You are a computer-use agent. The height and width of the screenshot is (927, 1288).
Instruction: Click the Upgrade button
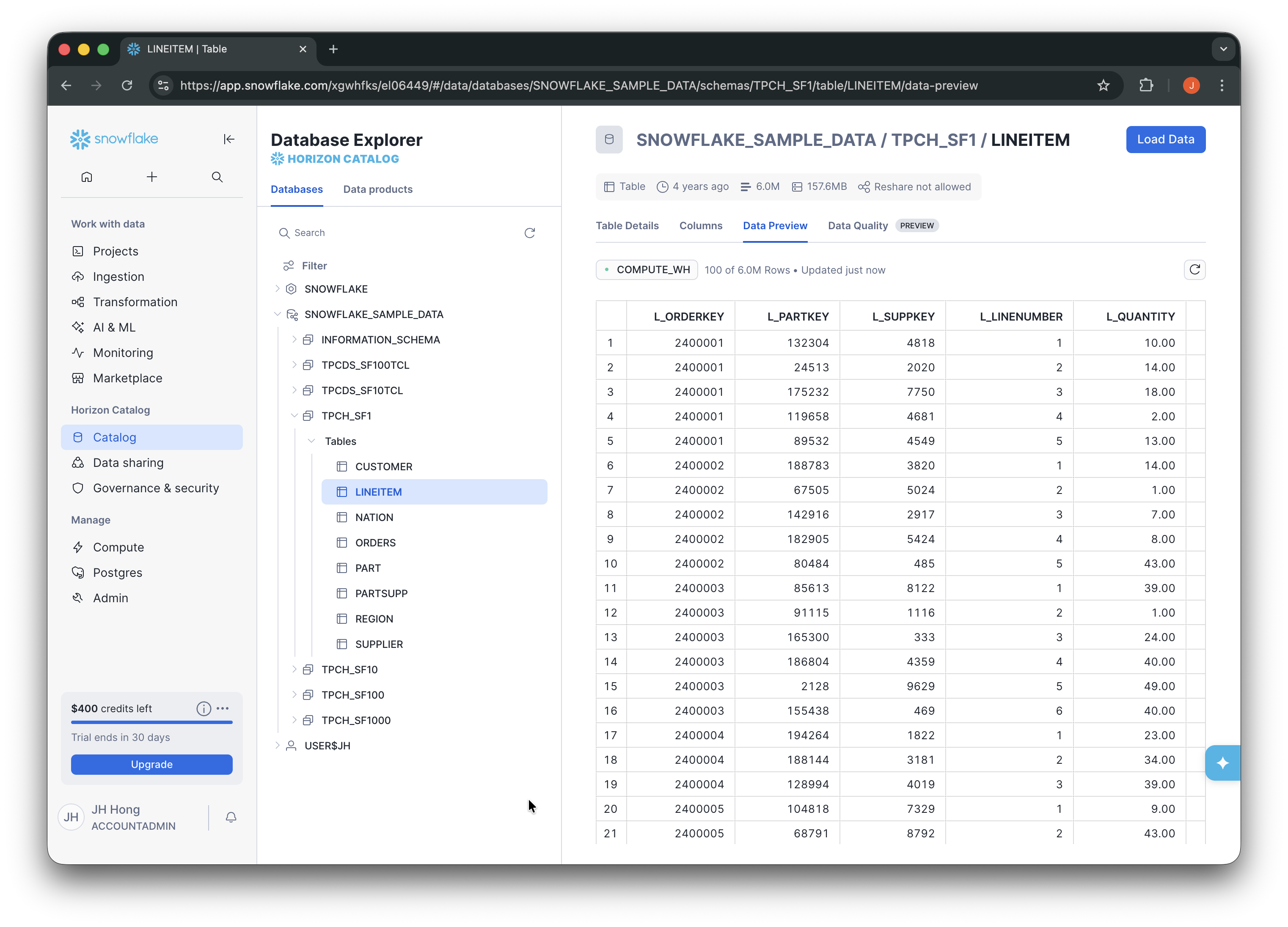[151, 765]
